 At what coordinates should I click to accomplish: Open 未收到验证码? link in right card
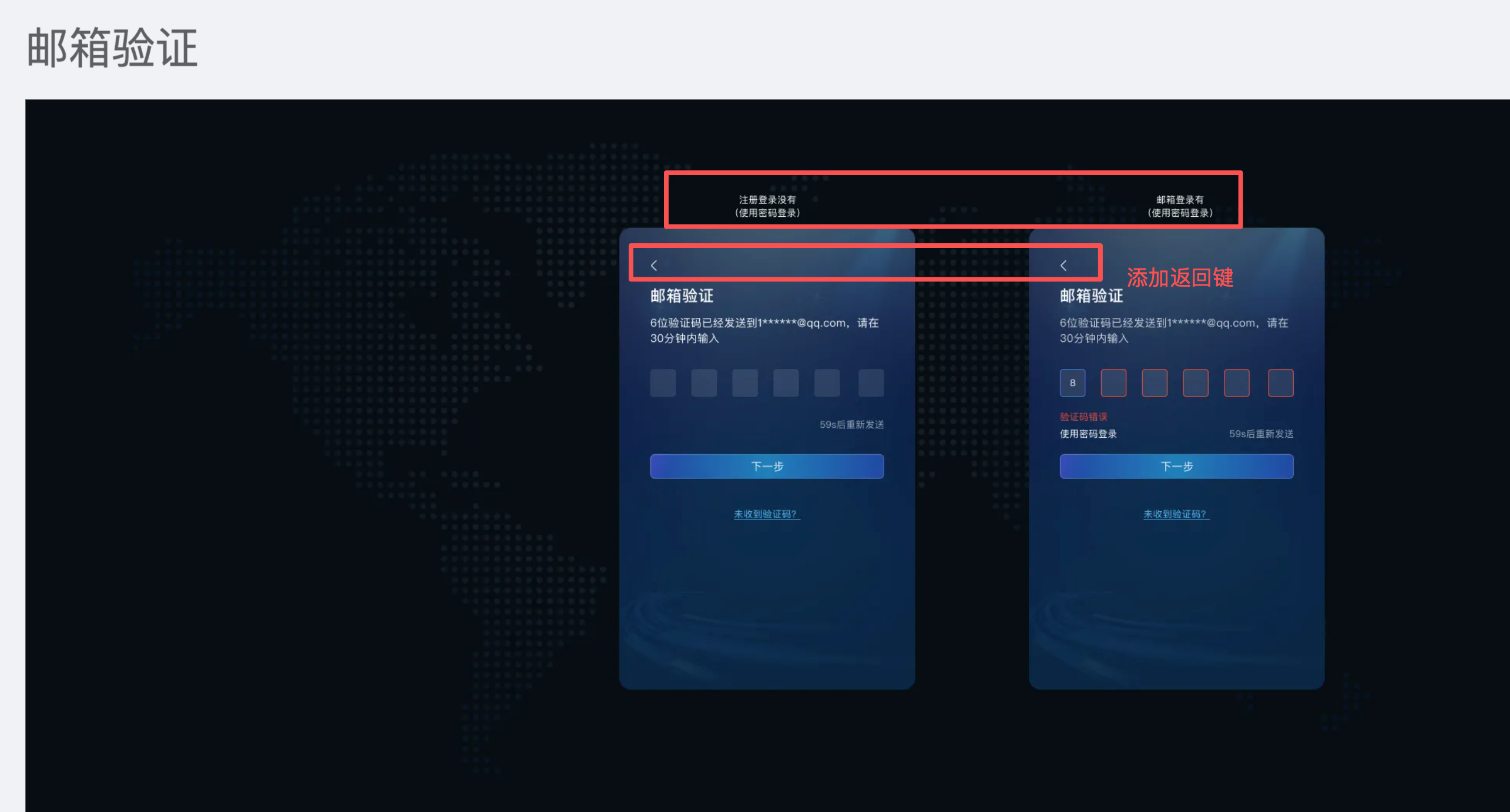pyautogui.click(x=1176, y=514)
